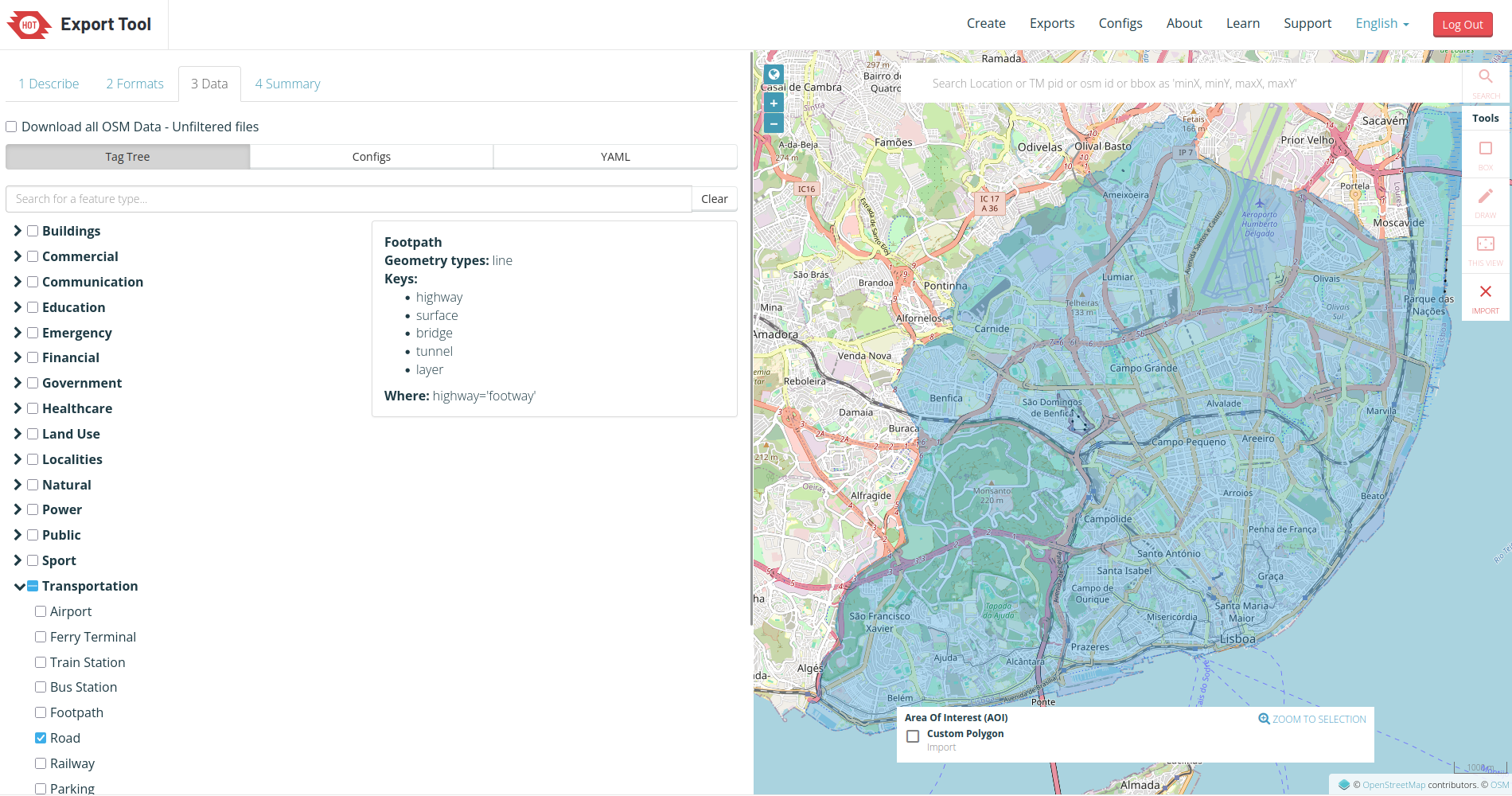Select the Draw polygon pencil tool
Viewport: 1512px width, 796px height.
(1485, 197)
